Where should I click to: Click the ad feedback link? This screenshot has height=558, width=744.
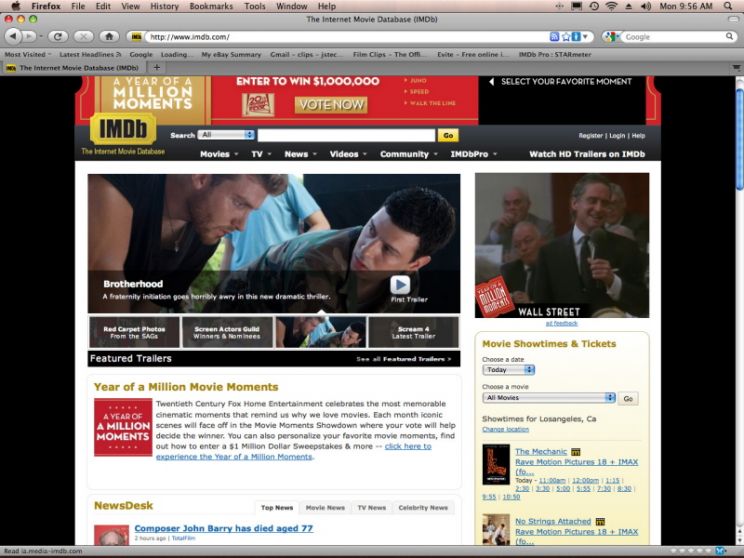(x=561, y=324)
